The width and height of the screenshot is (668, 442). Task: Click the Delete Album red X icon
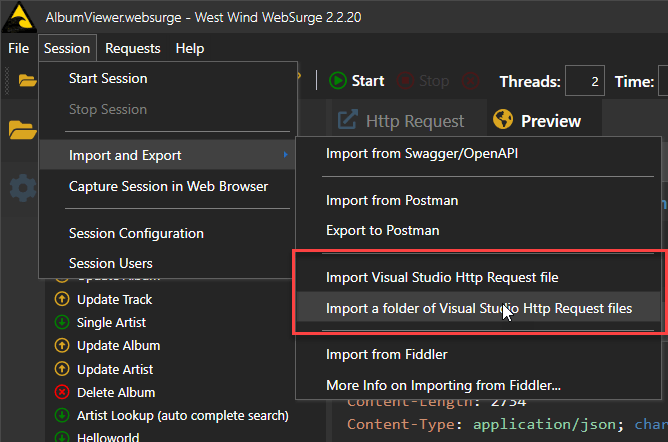[x=62, y=392]
